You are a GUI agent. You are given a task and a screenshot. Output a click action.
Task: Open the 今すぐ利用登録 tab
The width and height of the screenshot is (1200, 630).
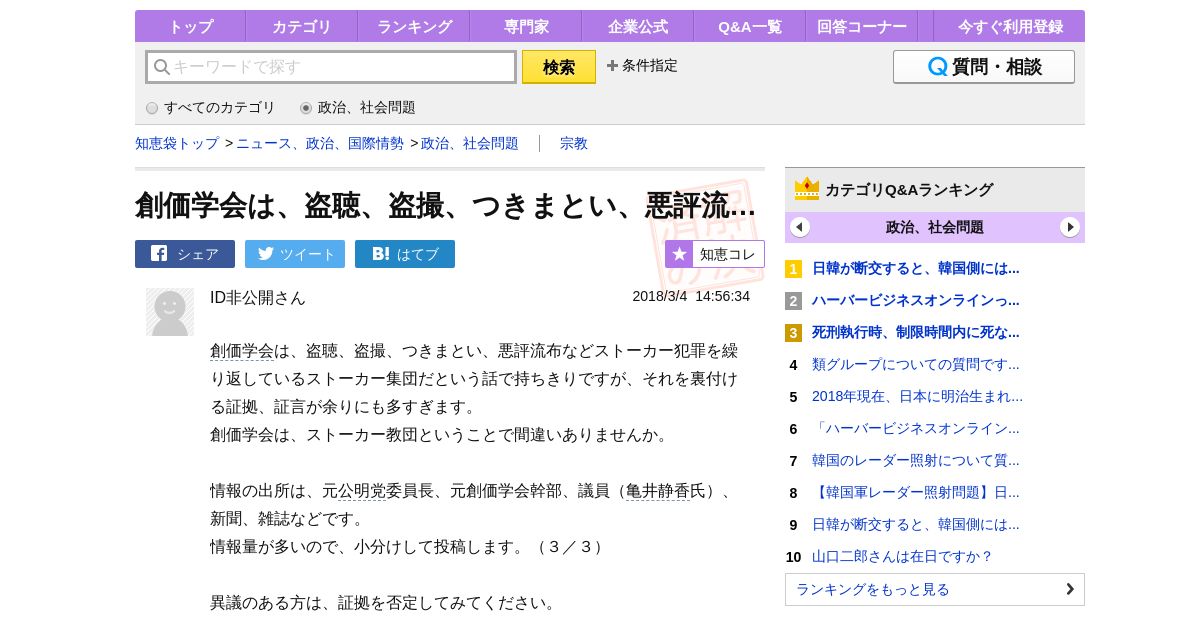coord(1009,27)
